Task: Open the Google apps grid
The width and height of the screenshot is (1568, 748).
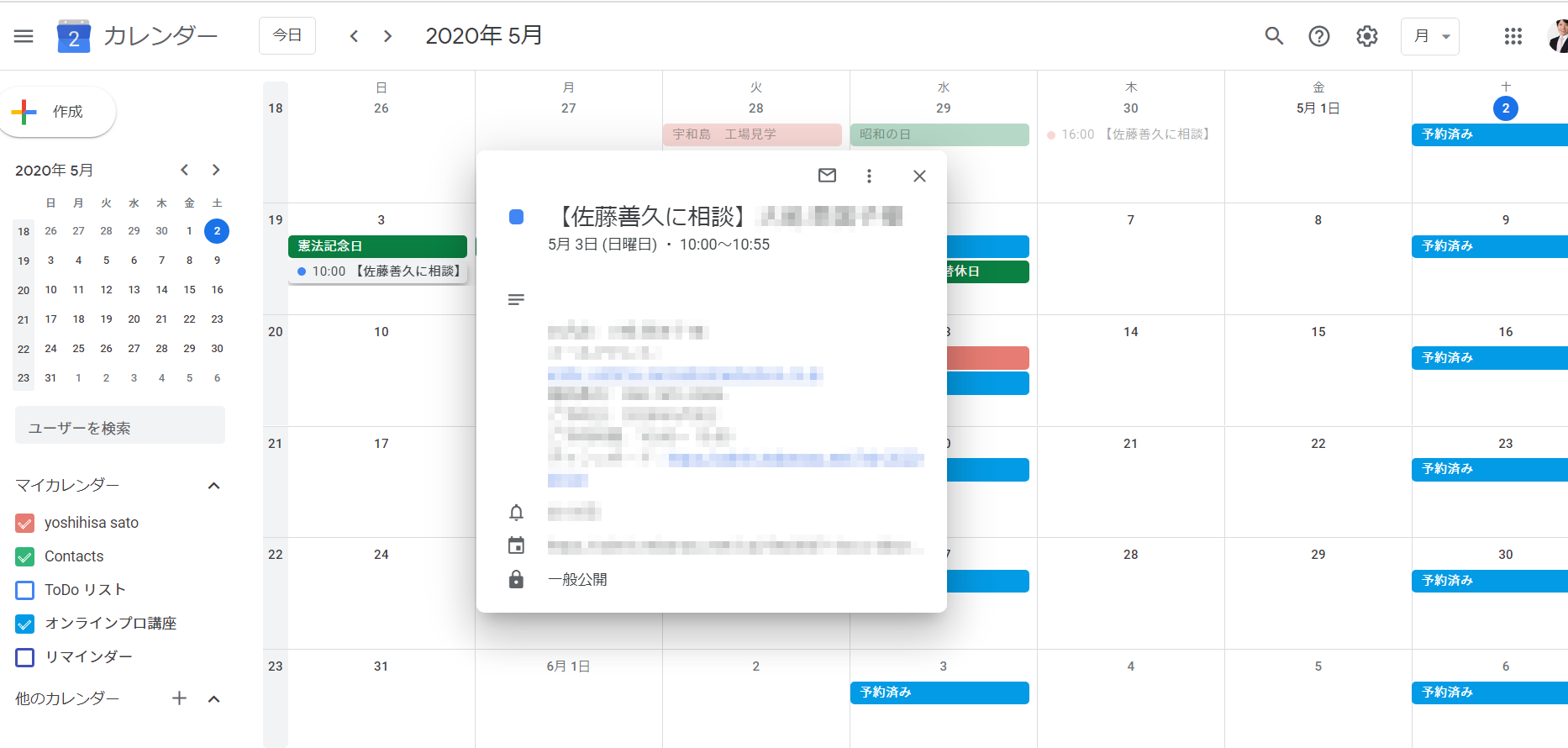Action: tap(1513, 36)
